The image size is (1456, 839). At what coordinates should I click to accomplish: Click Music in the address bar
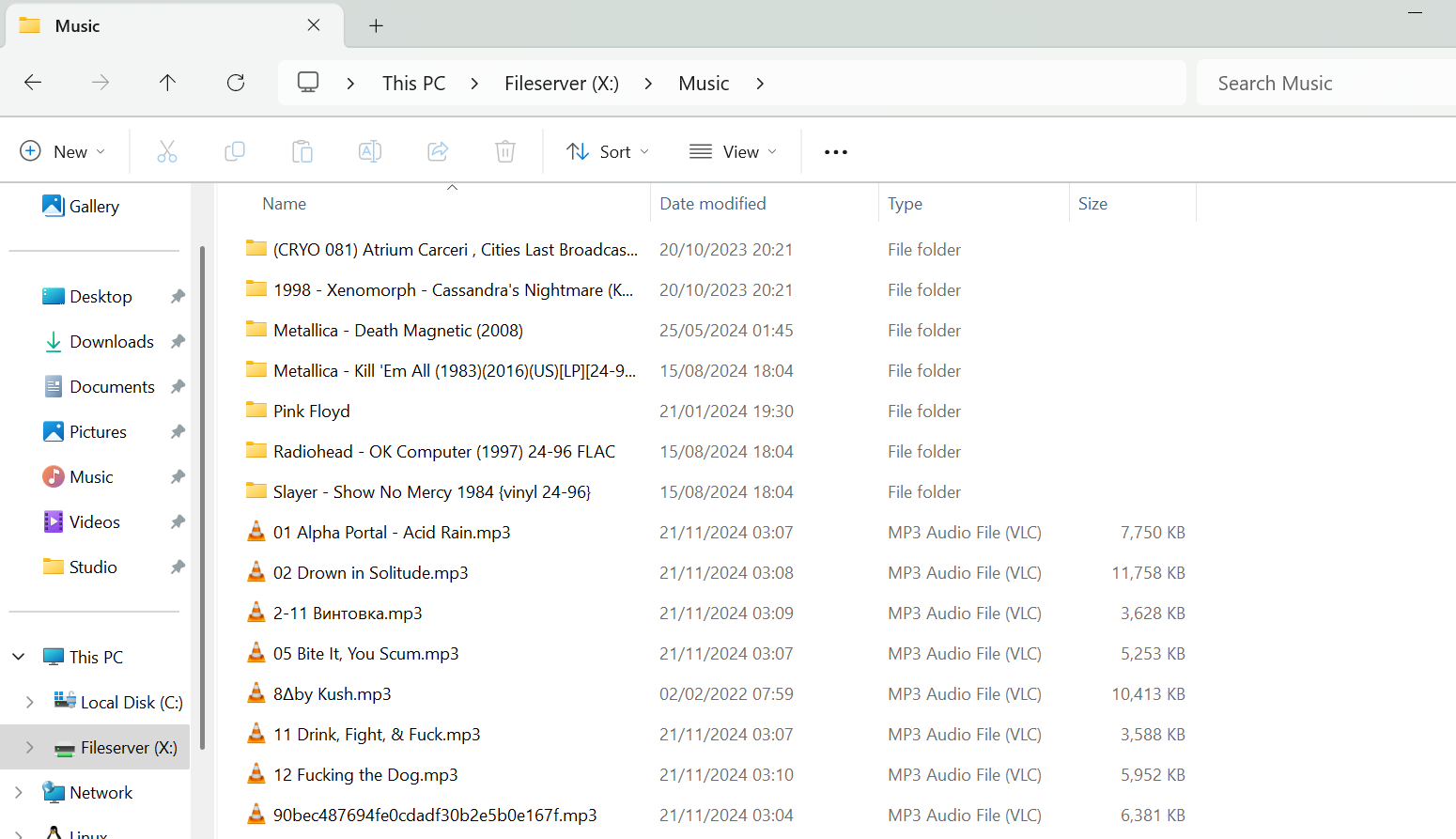704,84
